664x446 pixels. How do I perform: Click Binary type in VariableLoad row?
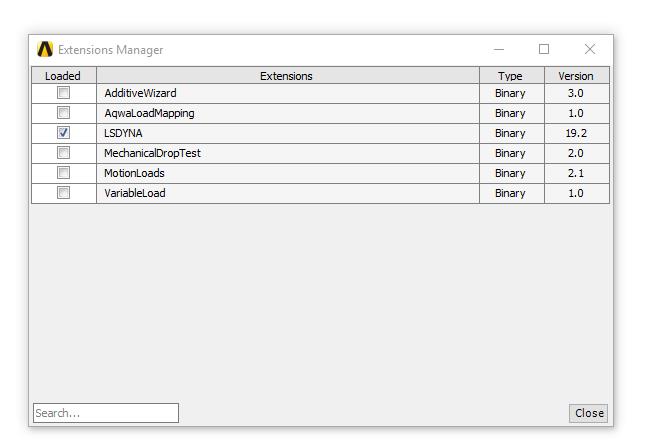tap(510, 194)
